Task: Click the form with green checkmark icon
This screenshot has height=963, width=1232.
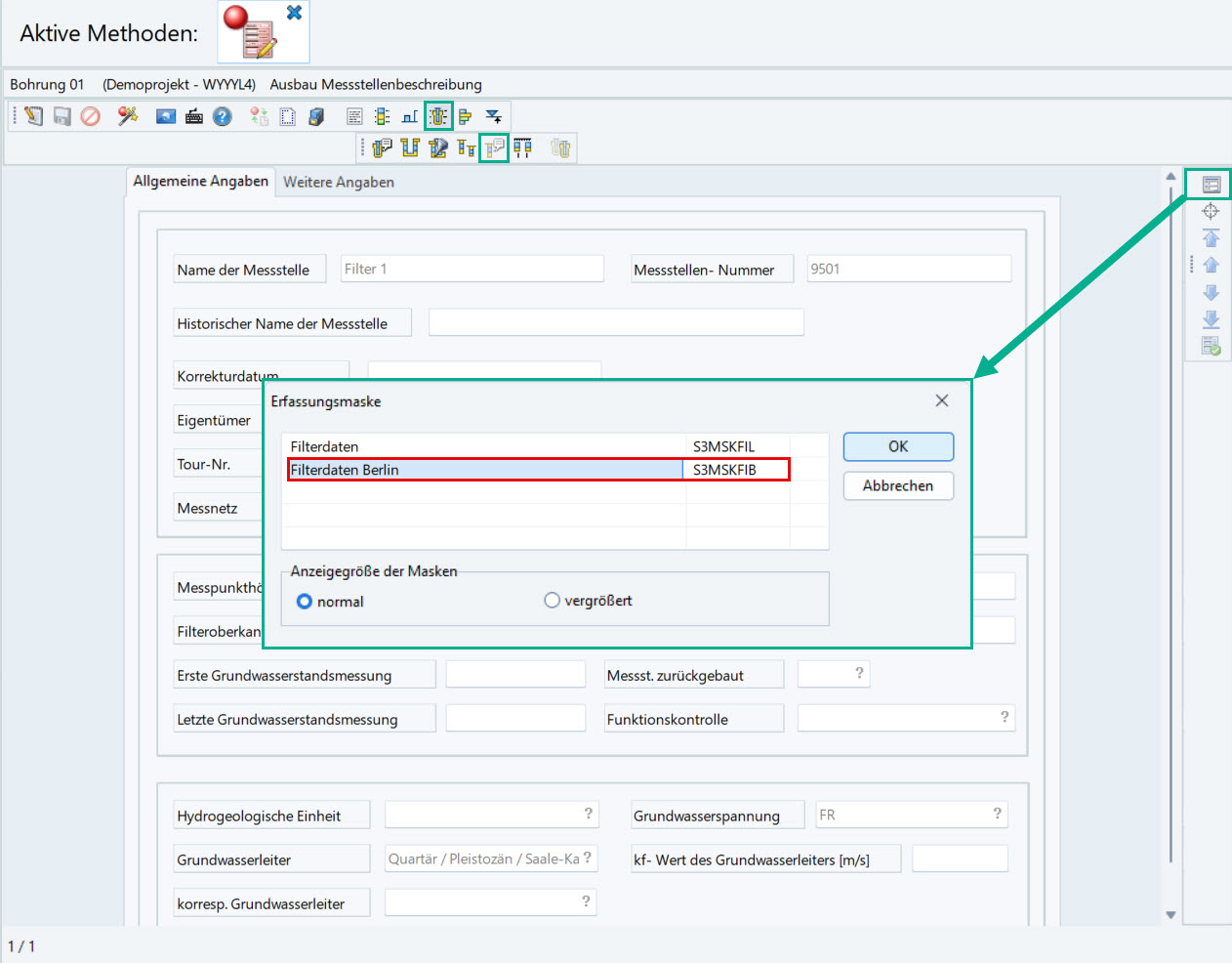Action: pos(1211,346)
